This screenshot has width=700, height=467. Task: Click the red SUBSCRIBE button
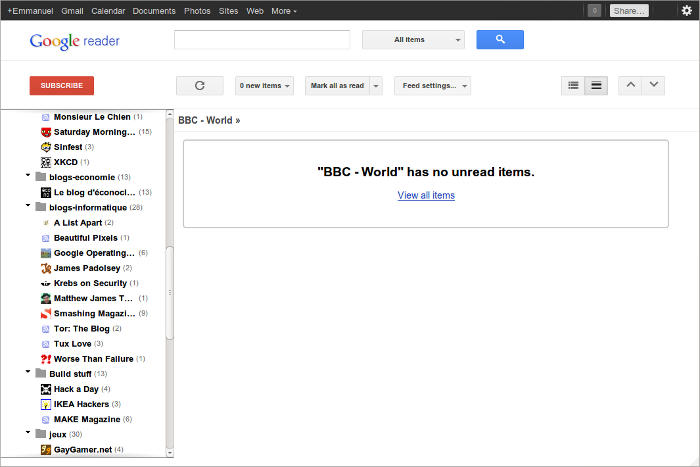(x=62, y=85)
